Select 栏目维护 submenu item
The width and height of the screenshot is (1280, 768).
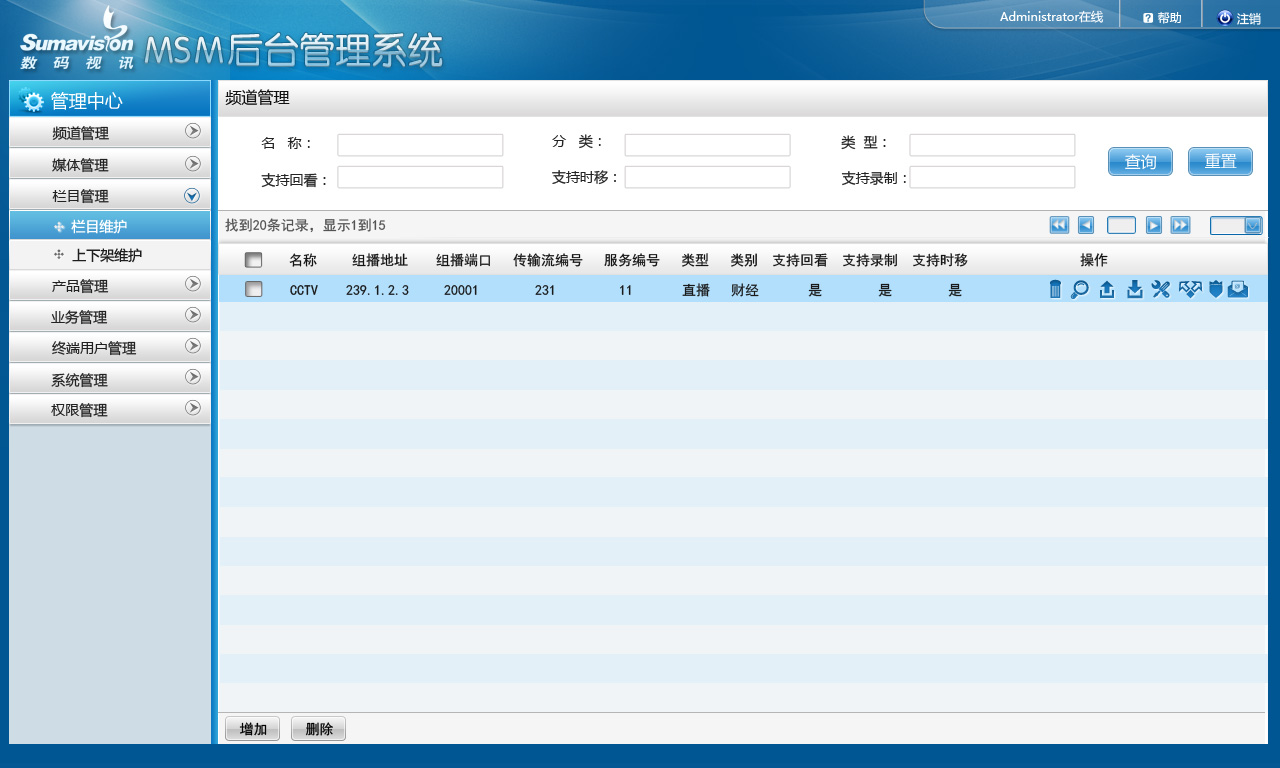(x=110, y=226)
